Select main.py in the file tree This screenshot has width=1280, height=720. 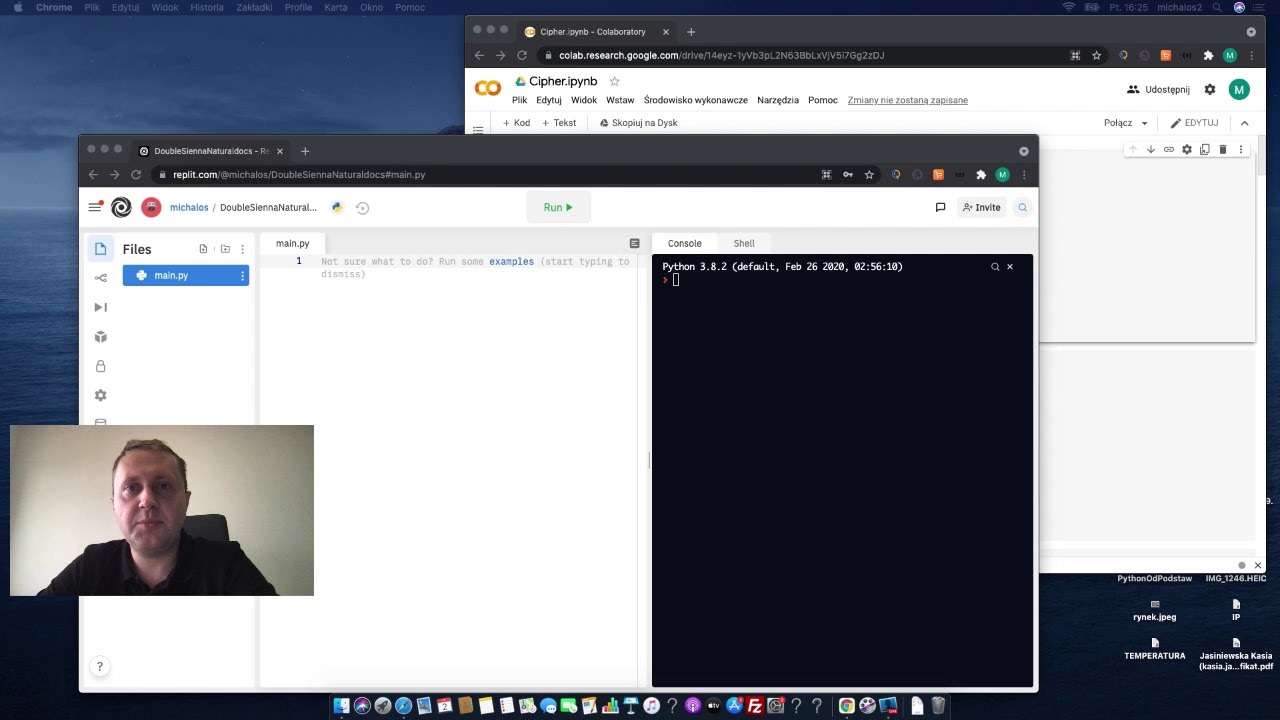[x=185, y=275]
